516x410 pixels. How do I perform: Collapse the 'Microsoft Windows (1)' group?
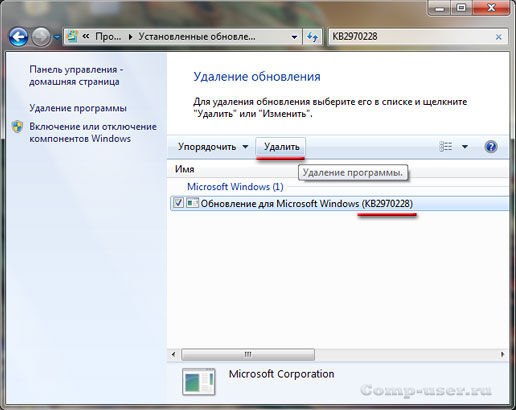[235, 187]
